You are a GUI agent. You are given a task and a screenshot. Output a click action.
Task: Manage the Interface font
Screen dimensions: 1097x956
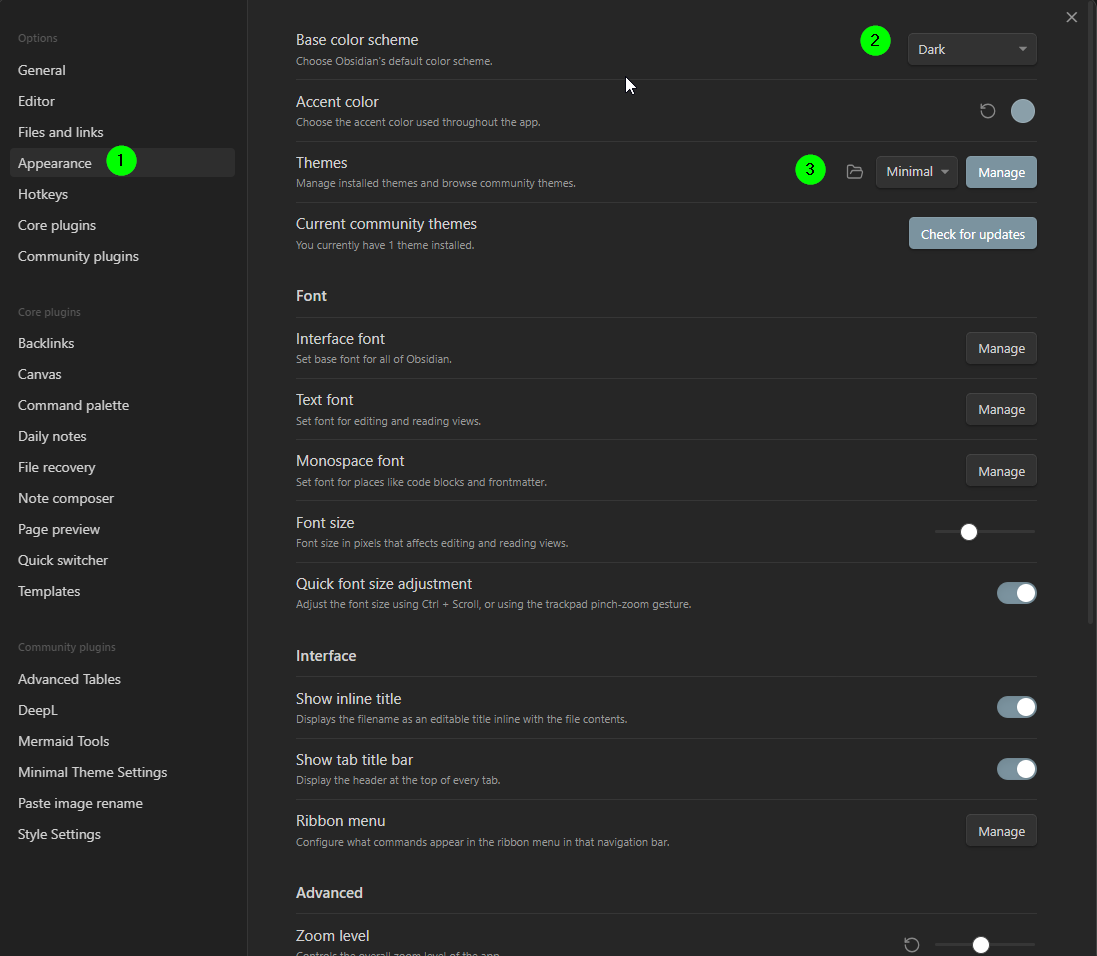pyautogui.click(x=1001, y=349)
